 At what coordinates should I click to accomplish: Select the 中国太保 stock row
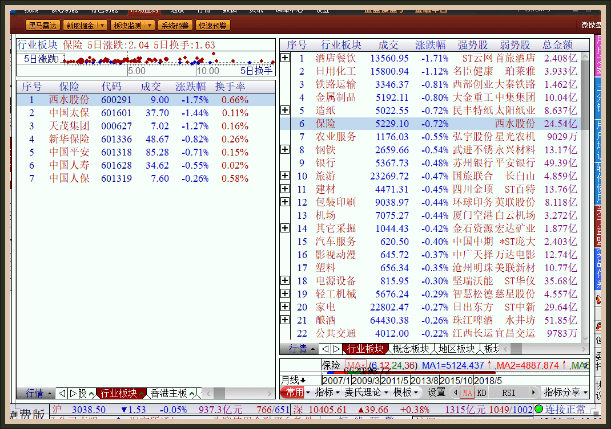146,113
